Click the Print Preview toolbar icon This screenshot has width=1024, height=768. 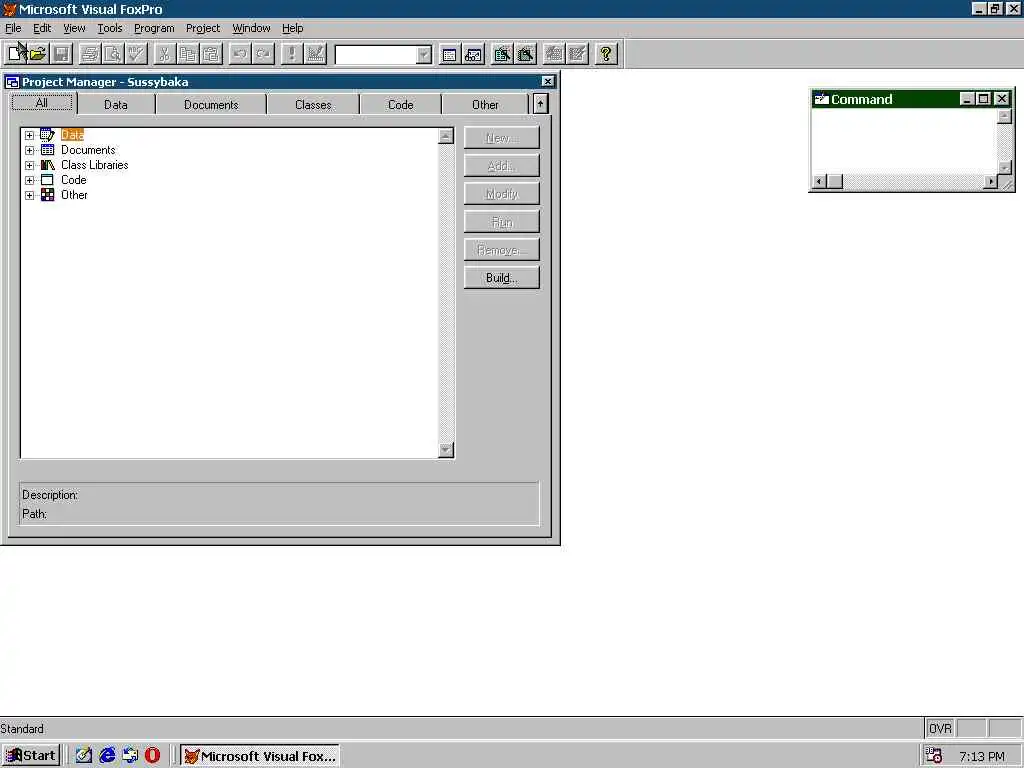point(113,54)
